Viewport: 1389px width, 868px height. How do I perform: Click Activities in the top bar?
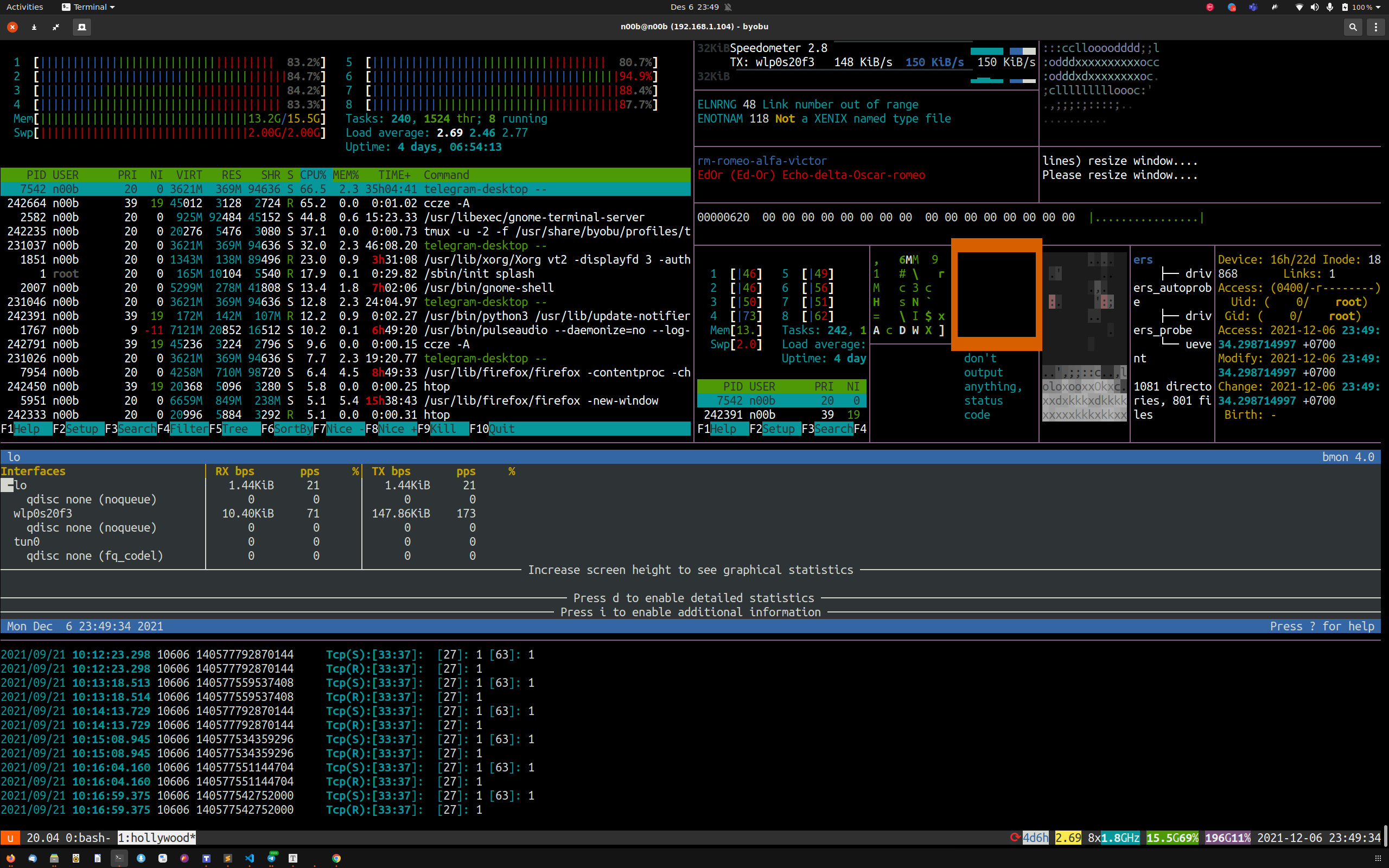pyautogui.click(x=24, y=7)
